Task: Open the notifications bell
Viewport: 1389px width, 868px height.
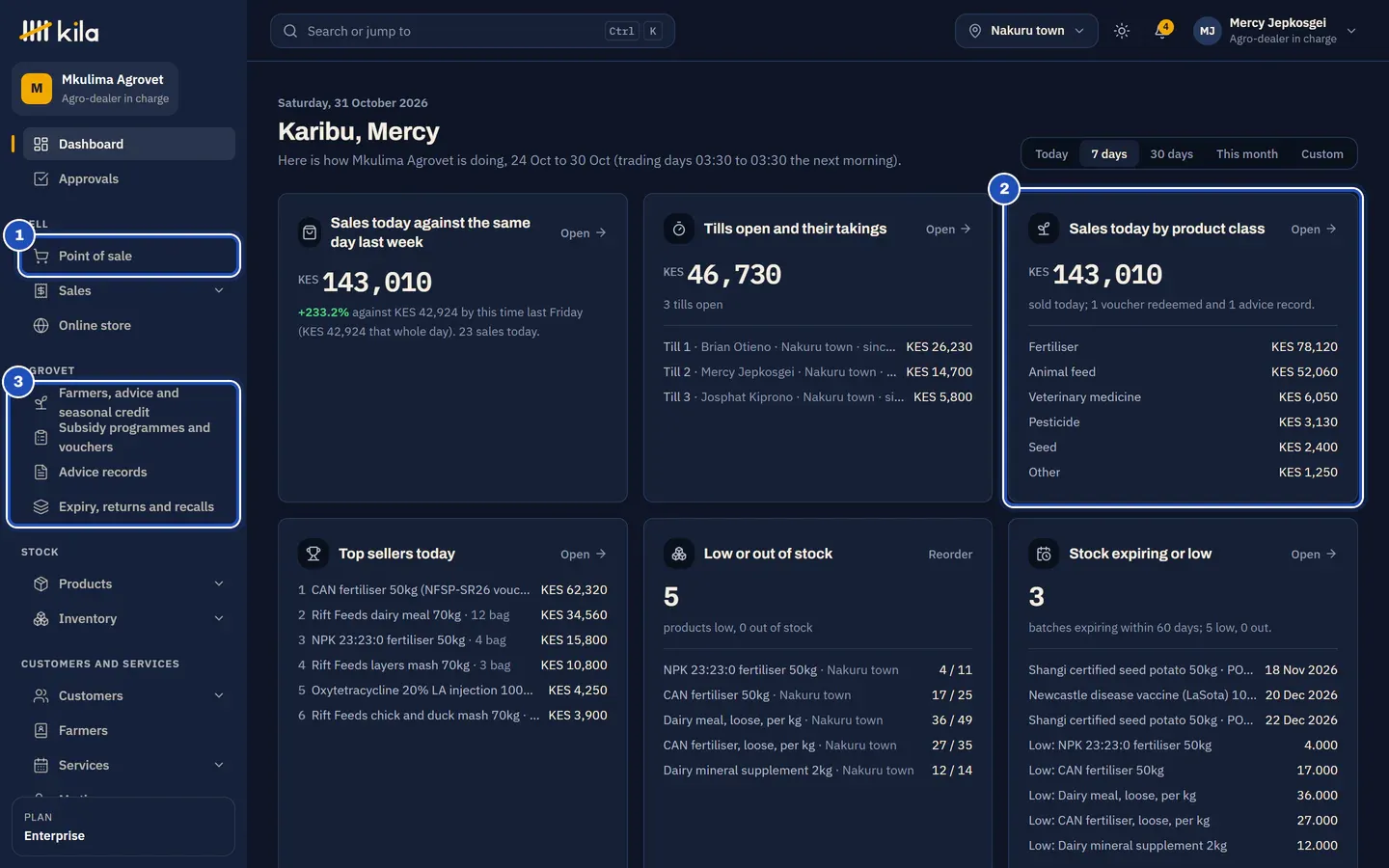Action: pos(1162,31)
